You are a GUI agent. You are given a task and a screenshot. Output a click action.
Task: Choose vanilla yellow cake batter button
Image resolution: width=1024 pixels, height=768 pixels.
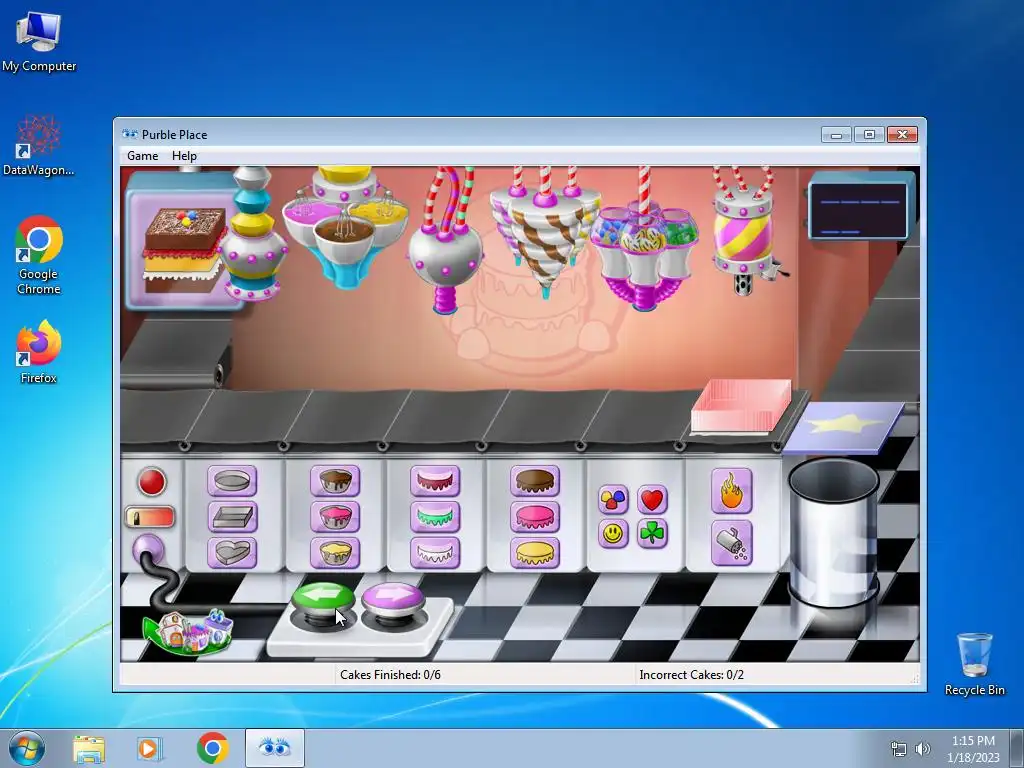[x=335, y=552]
